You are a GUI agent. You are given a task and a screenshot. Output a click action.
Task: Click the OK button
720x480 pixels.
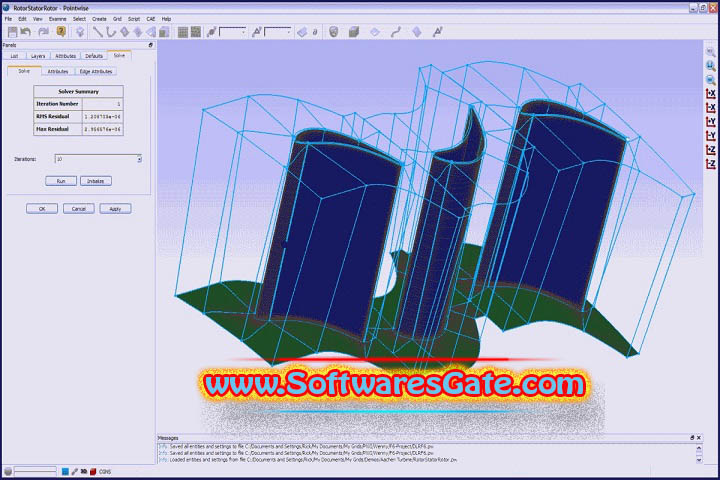[x=42, y=209]
